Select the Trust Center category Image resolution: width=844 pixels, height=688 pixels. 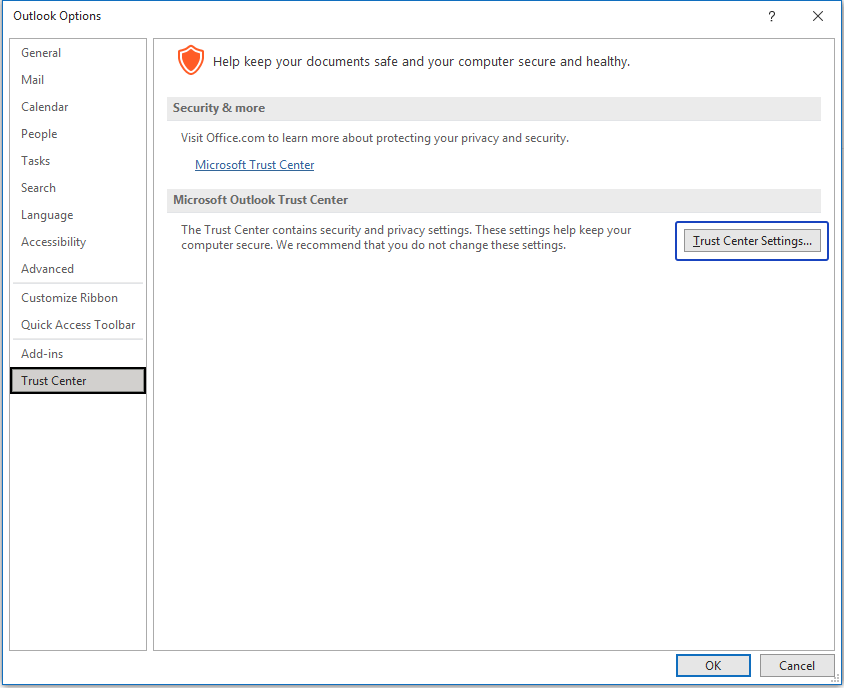point(53,380)
